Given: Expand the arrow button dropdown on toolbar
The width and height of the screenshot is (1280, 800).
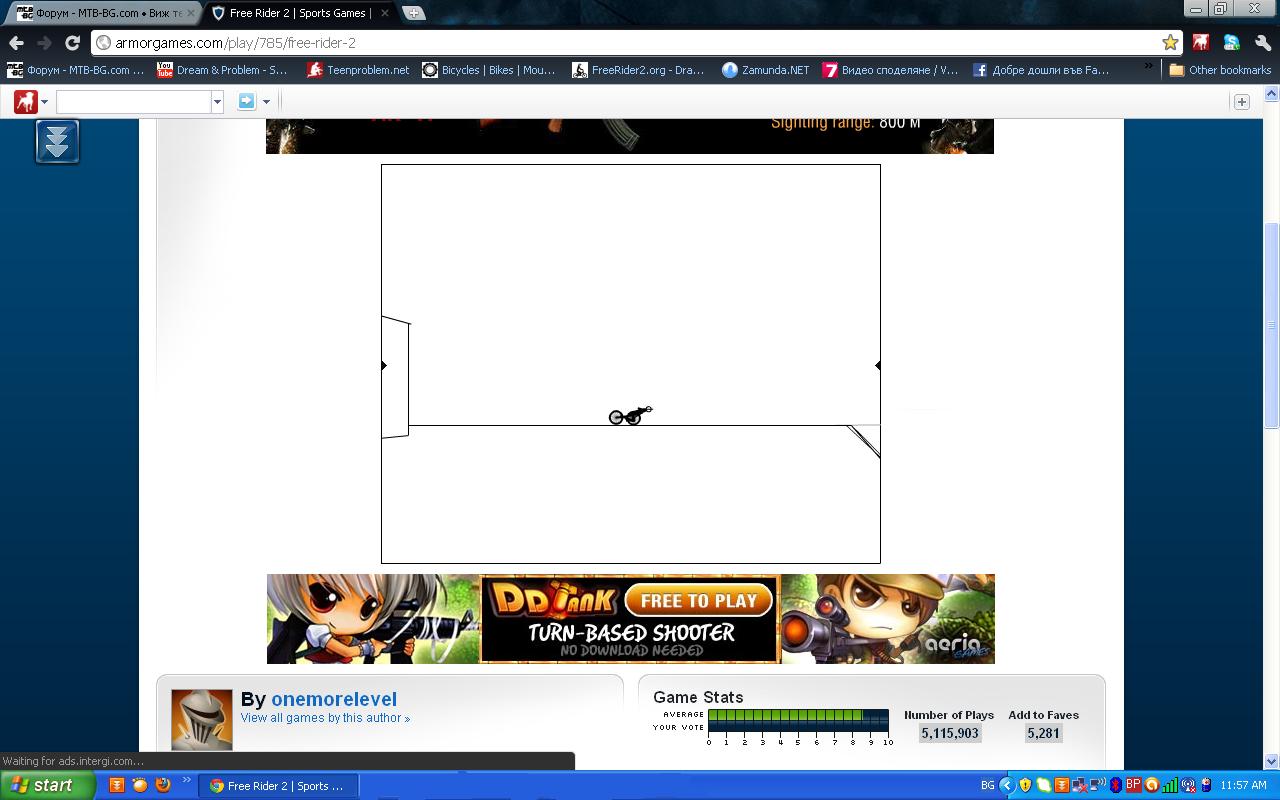Looking at the screenshot, I should tap(266, 102).
